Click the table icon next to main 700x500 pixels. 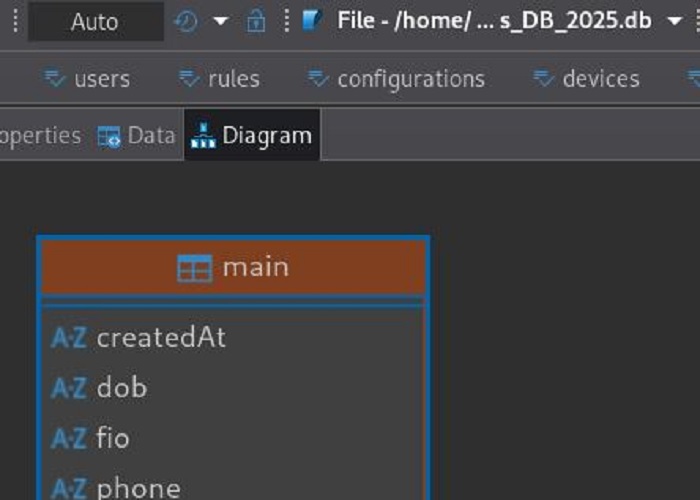tap(194, 268)
